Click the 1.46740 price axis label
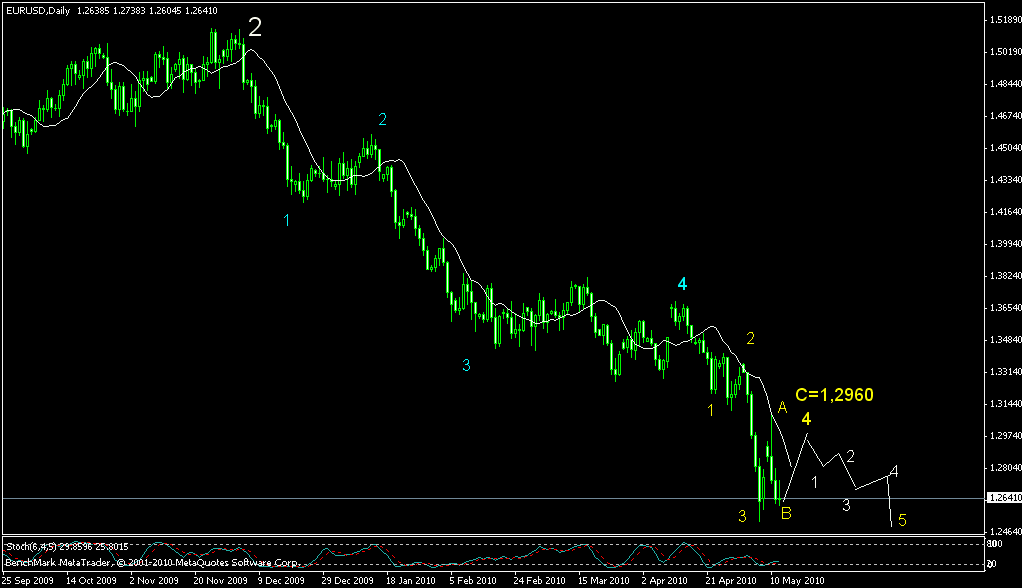Image resolution: width=1022 pixels, height=588 pixels. pyautogui.click(x=1005, y=115)
